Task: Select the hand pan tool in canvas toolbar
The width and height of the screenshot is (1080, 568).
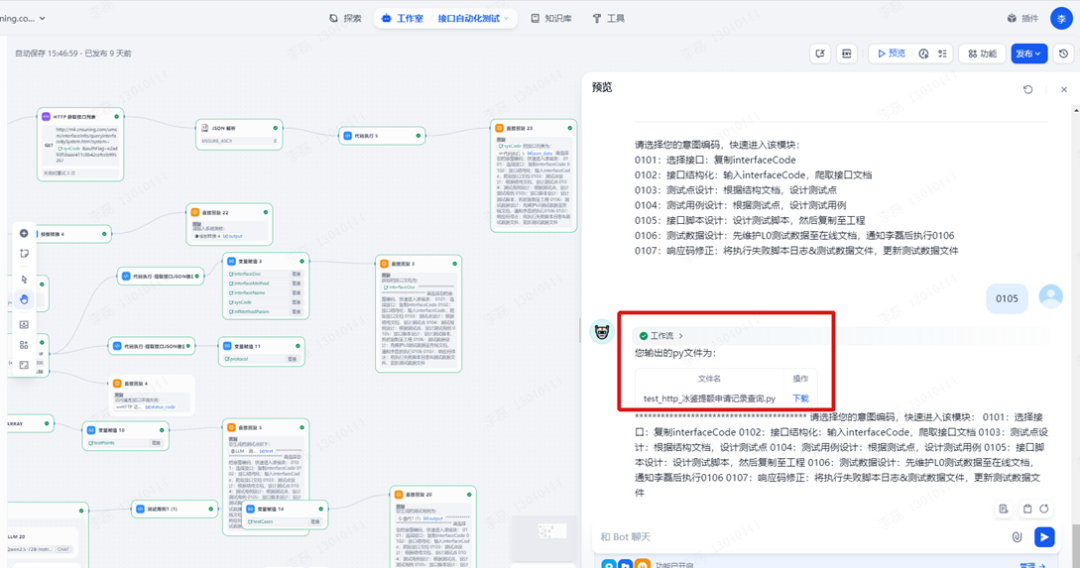Action: click(24, 299)
